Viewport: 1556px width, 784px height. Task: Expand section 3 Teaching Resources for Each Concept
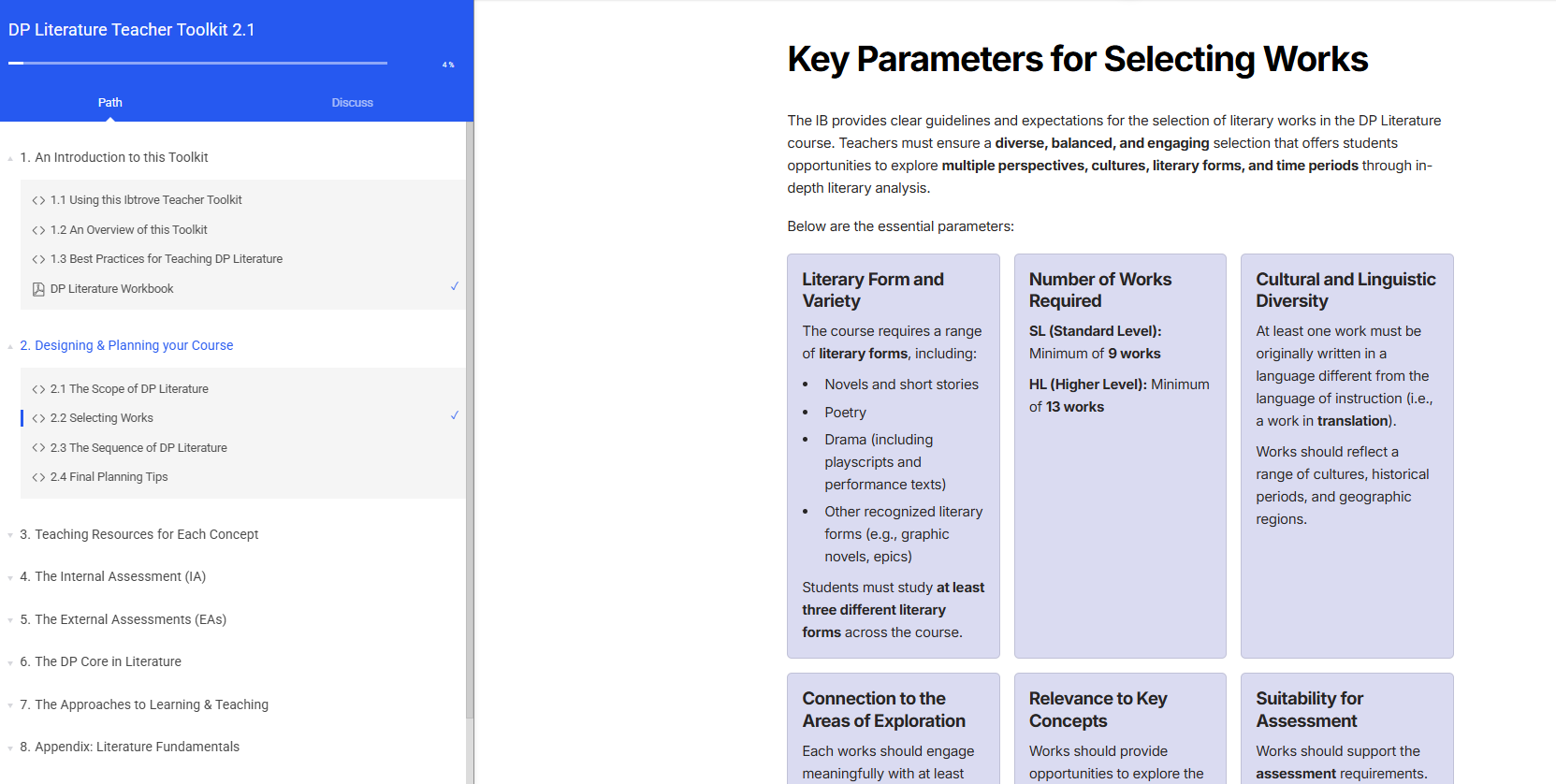click(x=10, y=535)
